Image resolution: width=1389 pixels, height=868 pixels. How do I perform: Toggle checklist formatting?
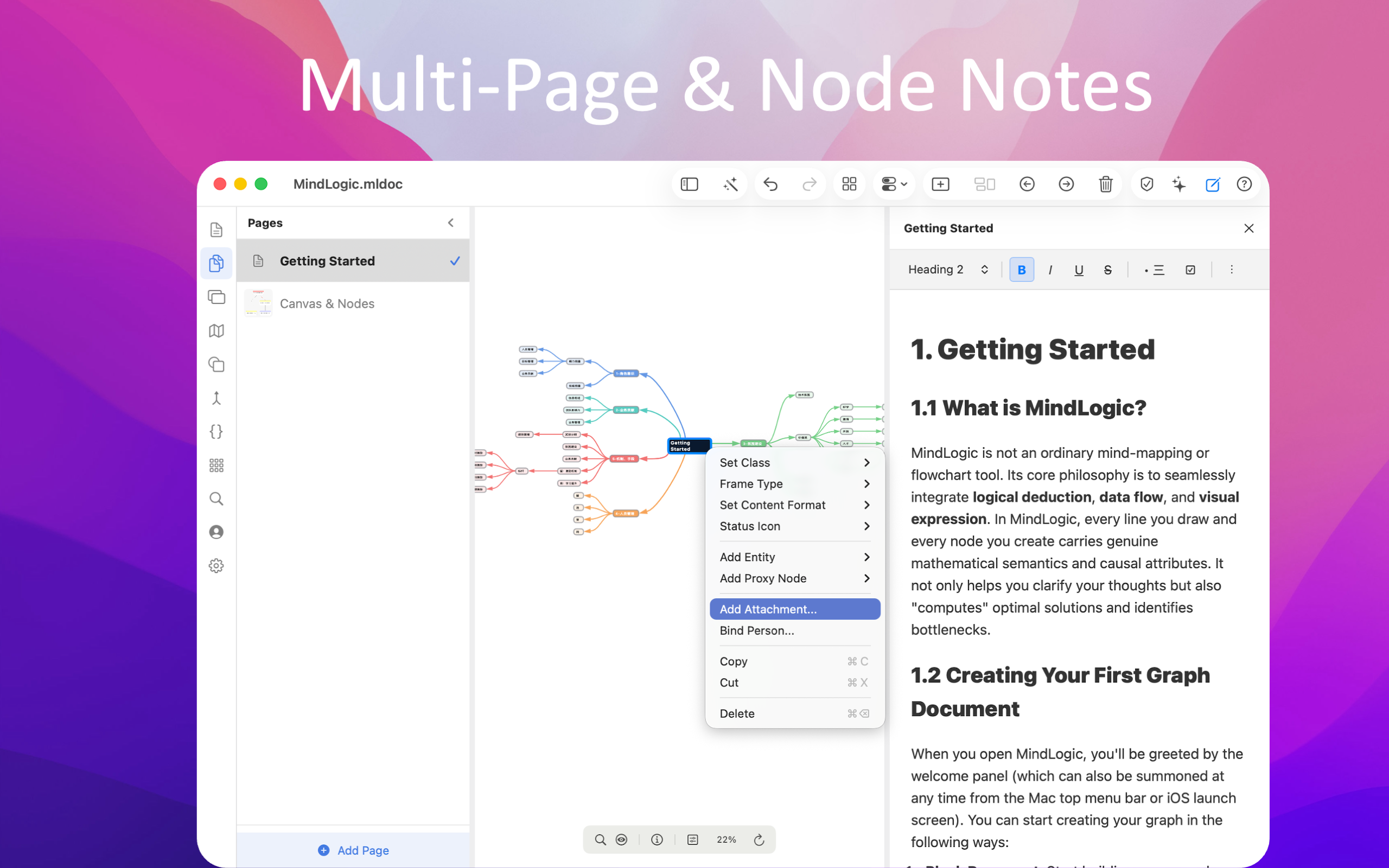[x=1190, y=270]
